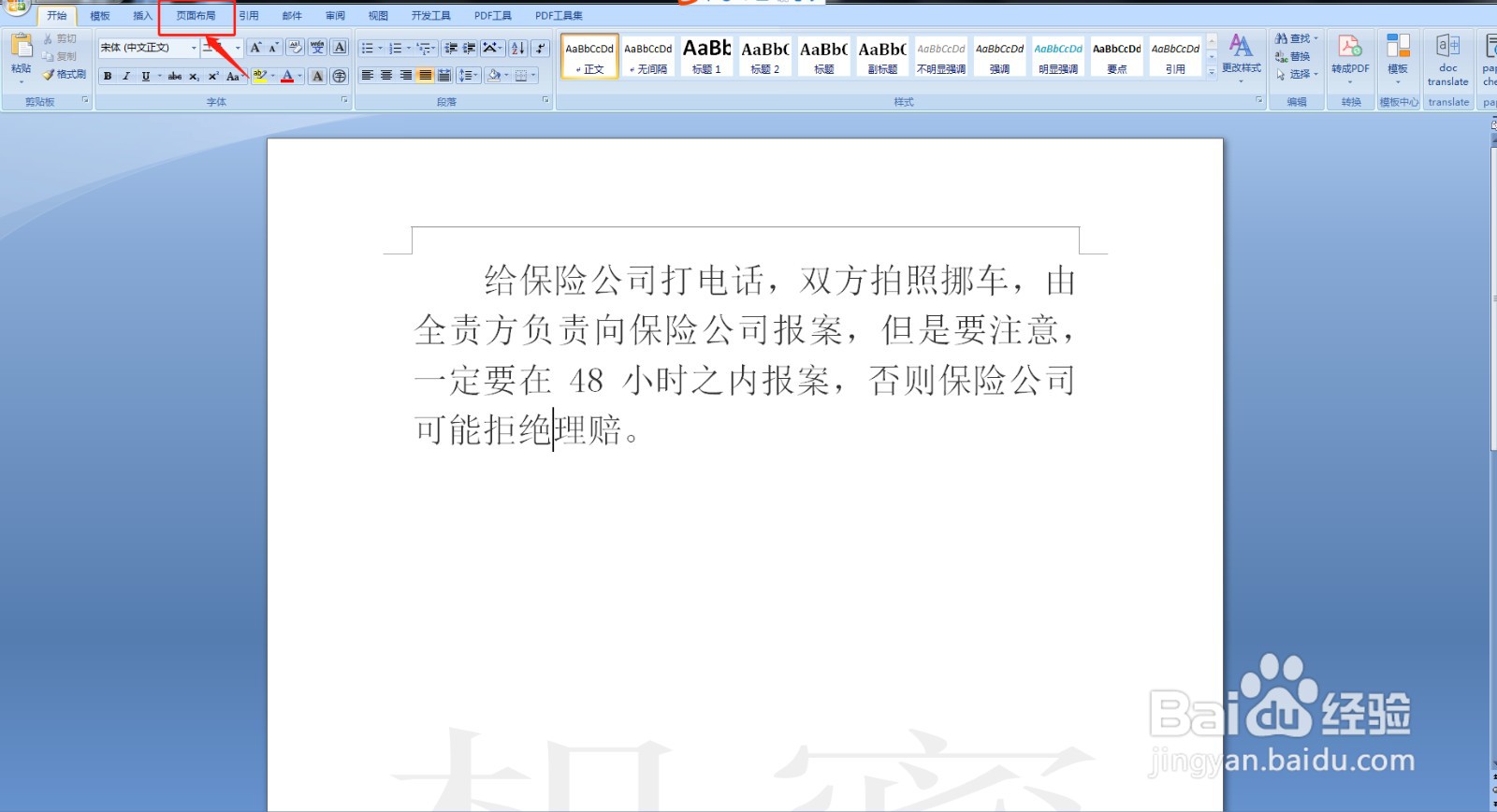Click the Grow Font icon
Image resolution: width=1497 pixels, height=812 pixels.
[254, 48]
